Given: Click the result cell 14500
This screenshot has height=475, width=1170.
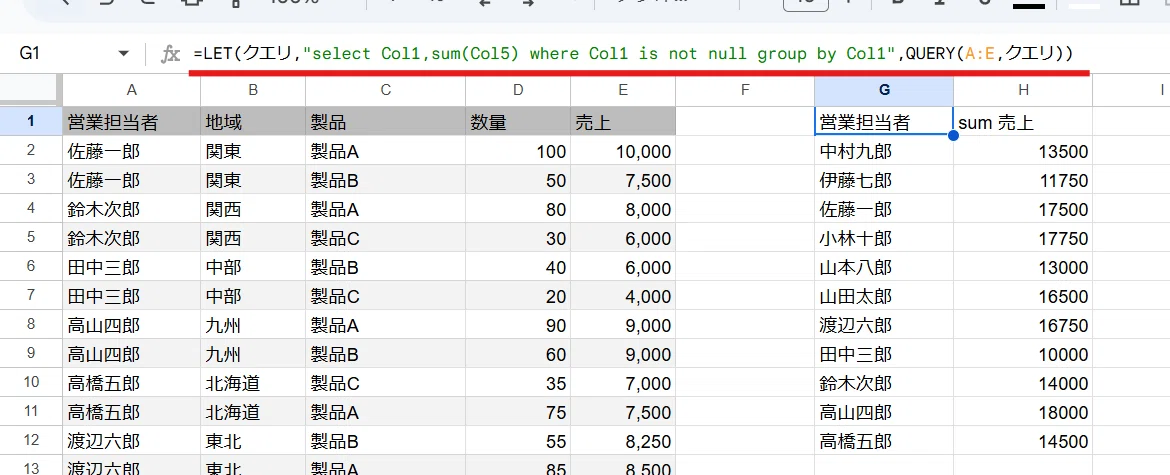Looking at the screenshot, I should click(1023, 442).
